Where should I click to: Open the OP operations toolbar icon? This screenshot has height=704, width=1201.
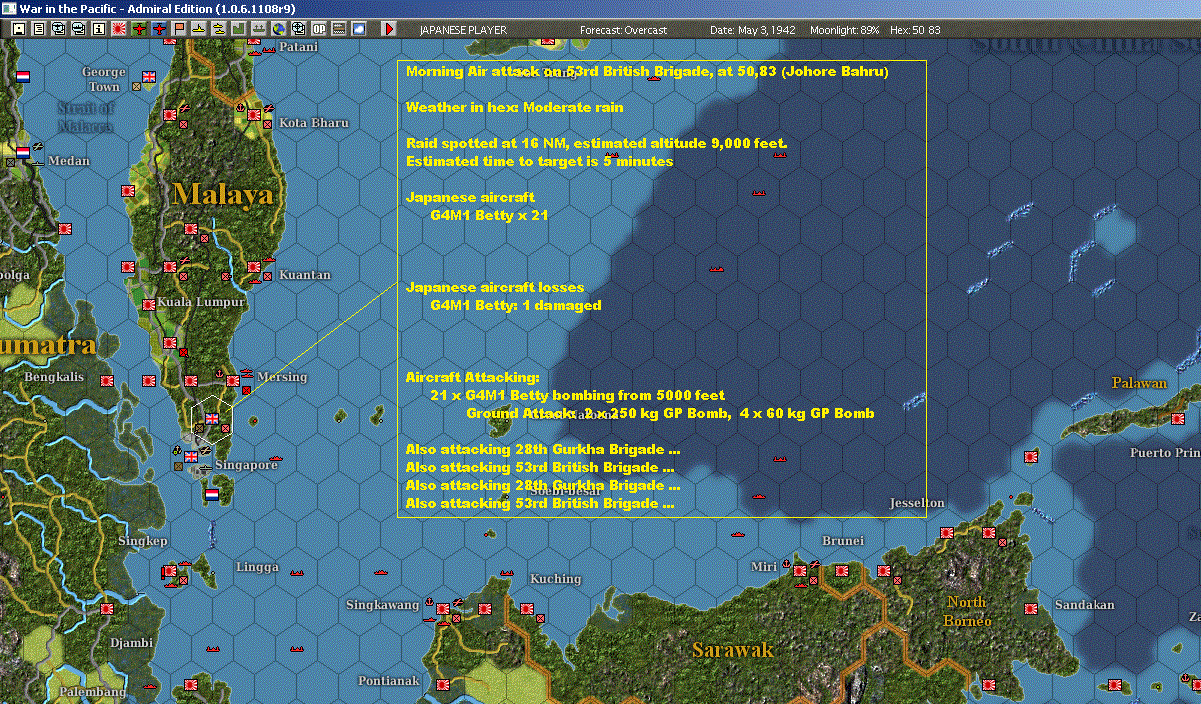[x=319, y=29]
